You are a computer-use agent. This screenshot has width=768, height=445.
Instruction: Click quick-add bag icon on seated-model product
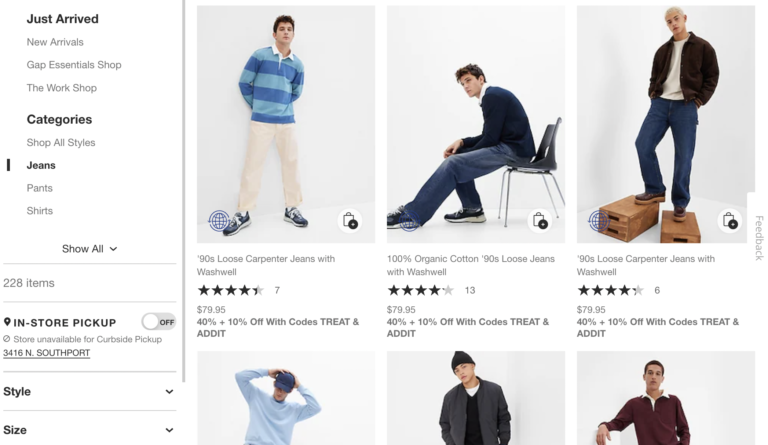(540, 221)
